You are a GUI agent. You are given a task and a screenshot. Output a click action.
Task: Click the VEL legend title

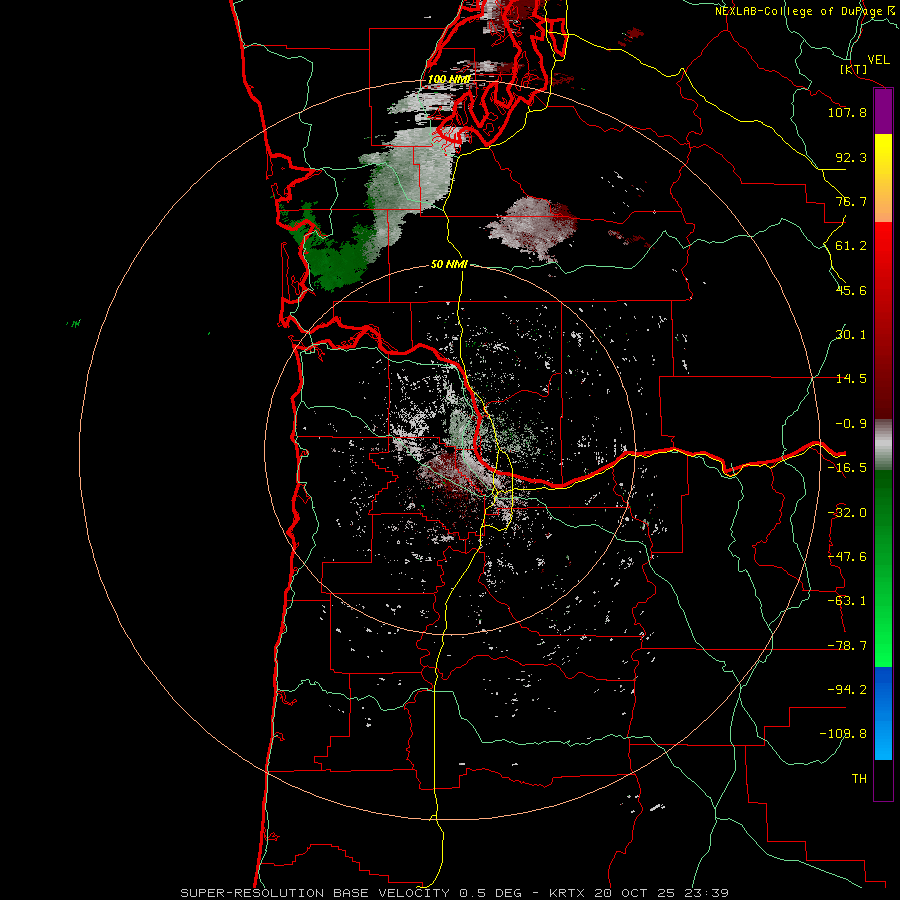tap(878, 60)
